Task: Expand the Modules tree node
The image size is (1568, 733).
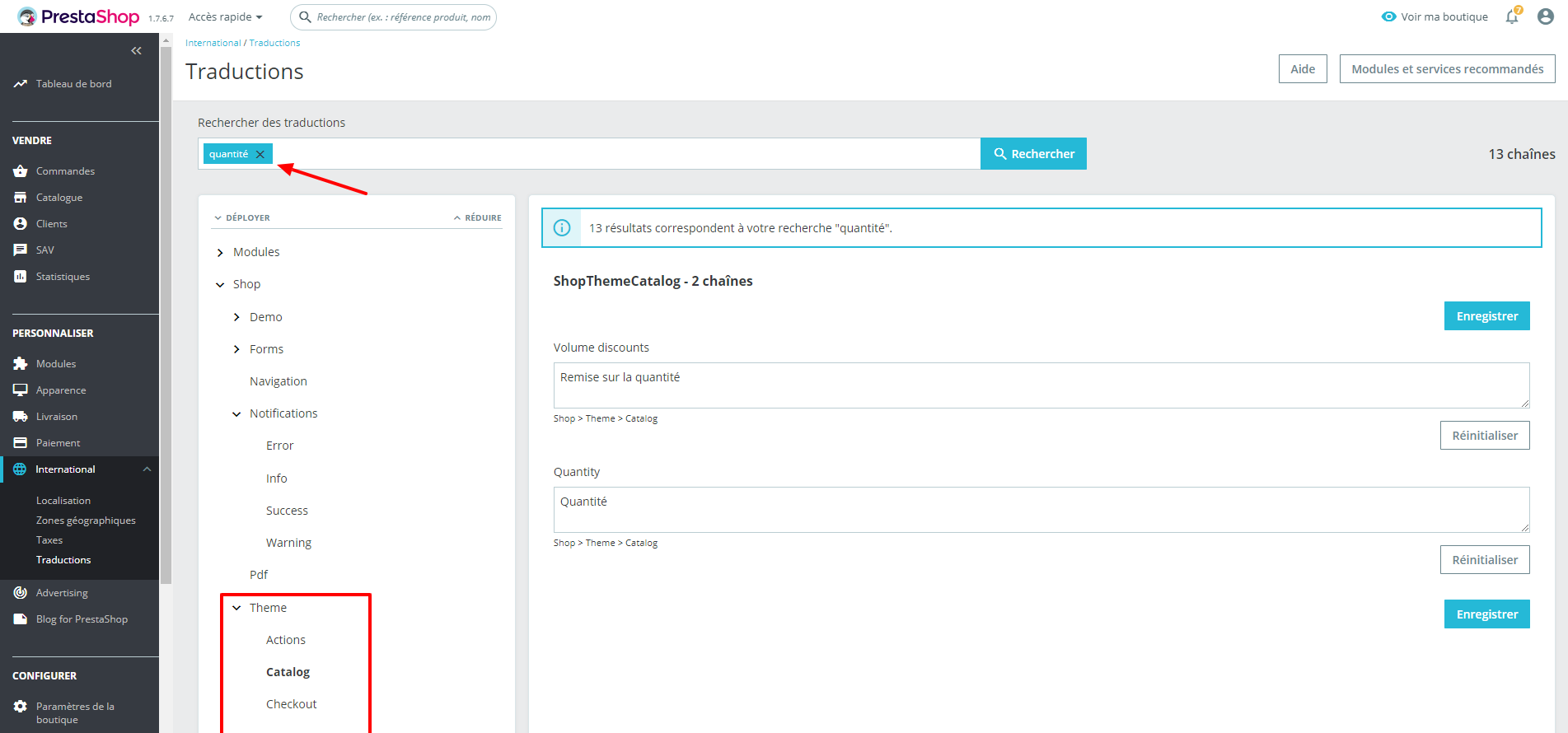Action: point(220,252)
